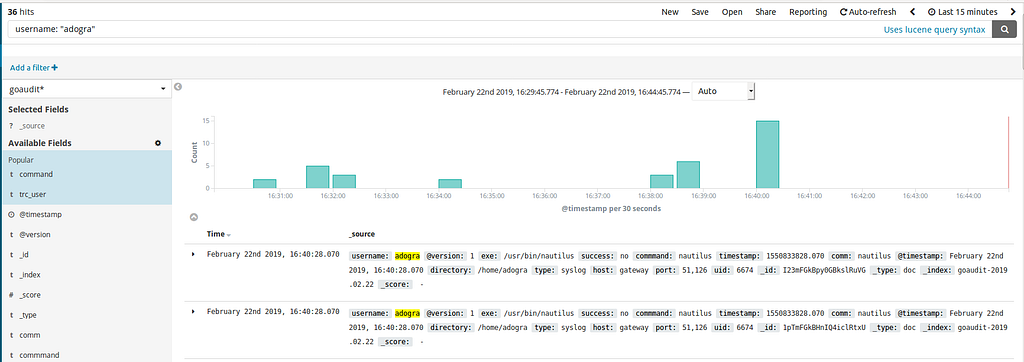The width and height of the screenshot is (1024, 362).
Task: Open the goaudit* index pattern dropdown
Action: [x=87, y=89]
